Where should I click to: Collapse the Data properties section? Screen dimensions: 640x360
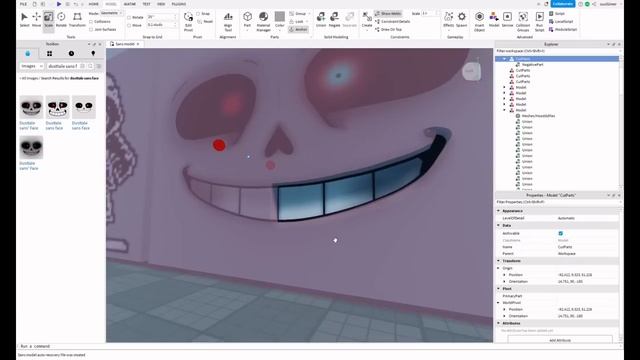click(498, 225)
